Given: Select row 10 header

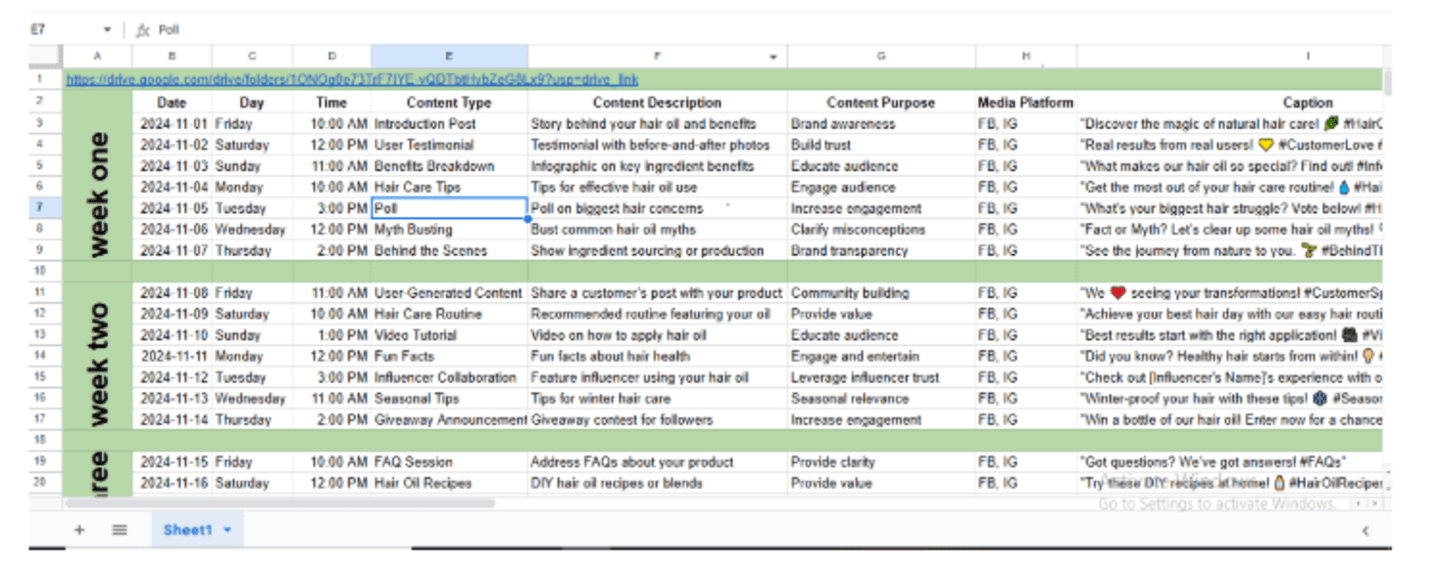Looking at the screenshot, I should click(x=40, y=271).
